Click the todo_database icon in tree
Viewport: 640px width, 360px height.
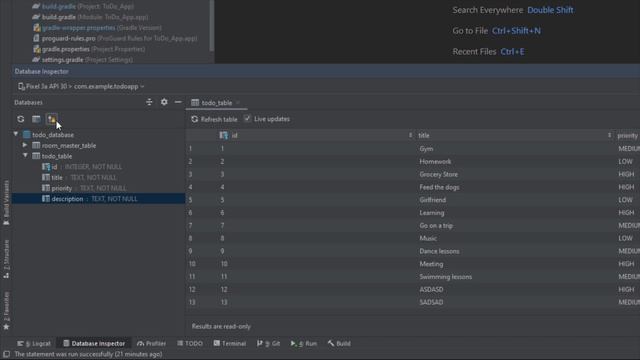(27, 135)
